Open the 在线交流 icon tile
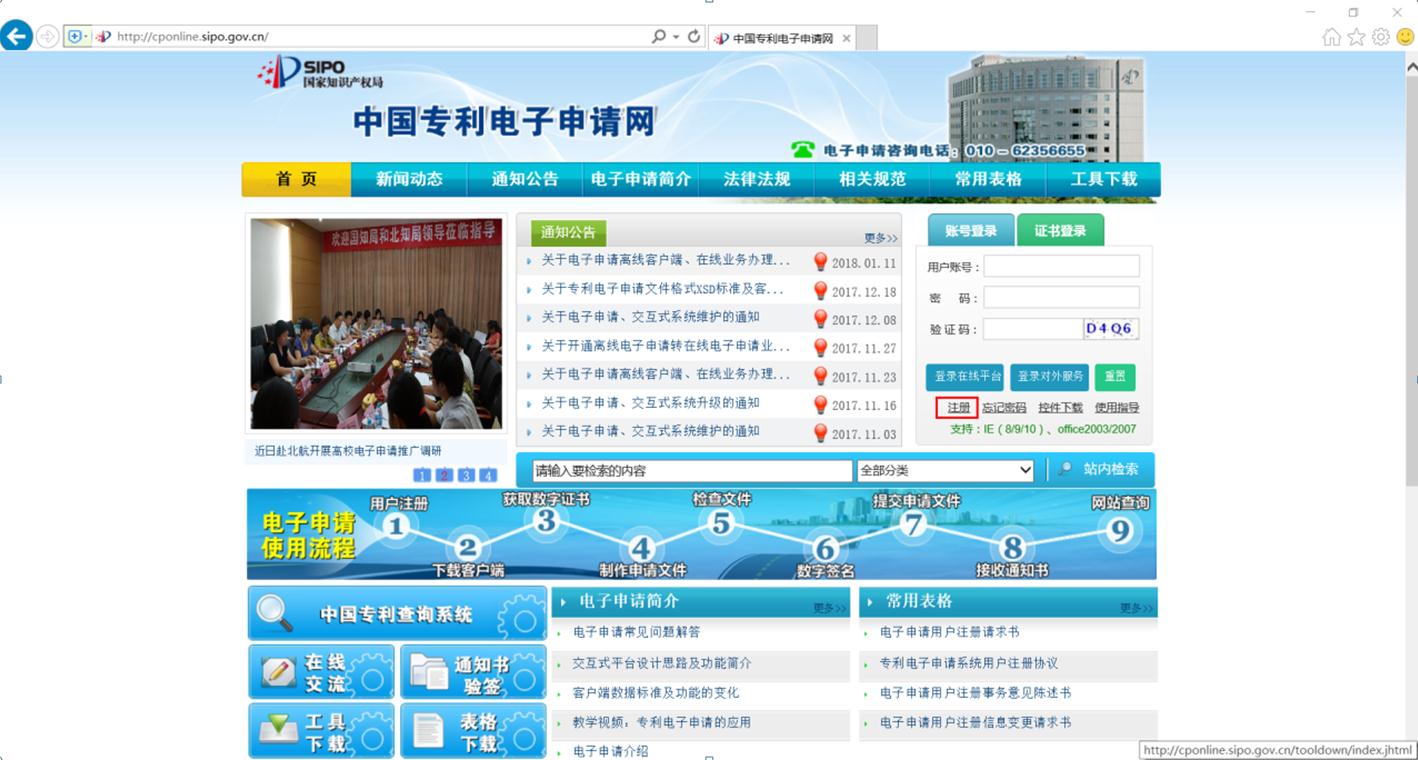 [x=321, y=672]
